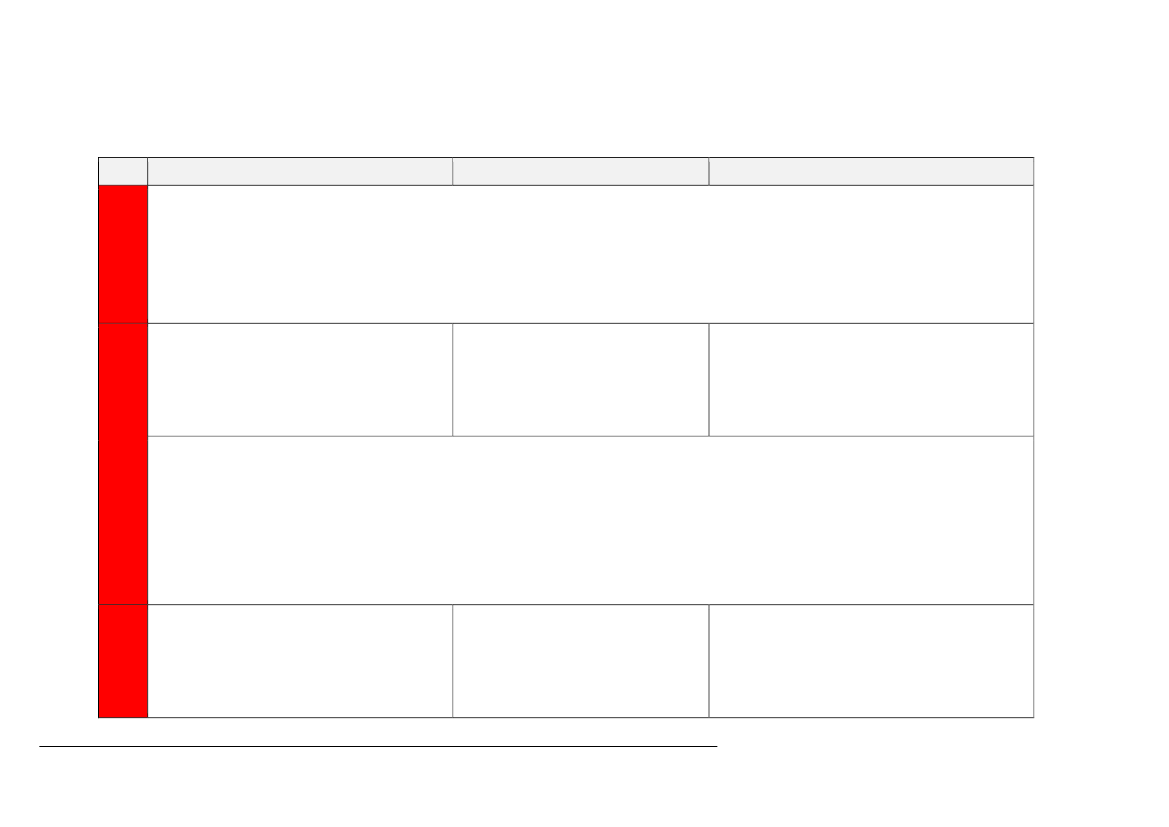Select the second red cell from top

(123, 380)
